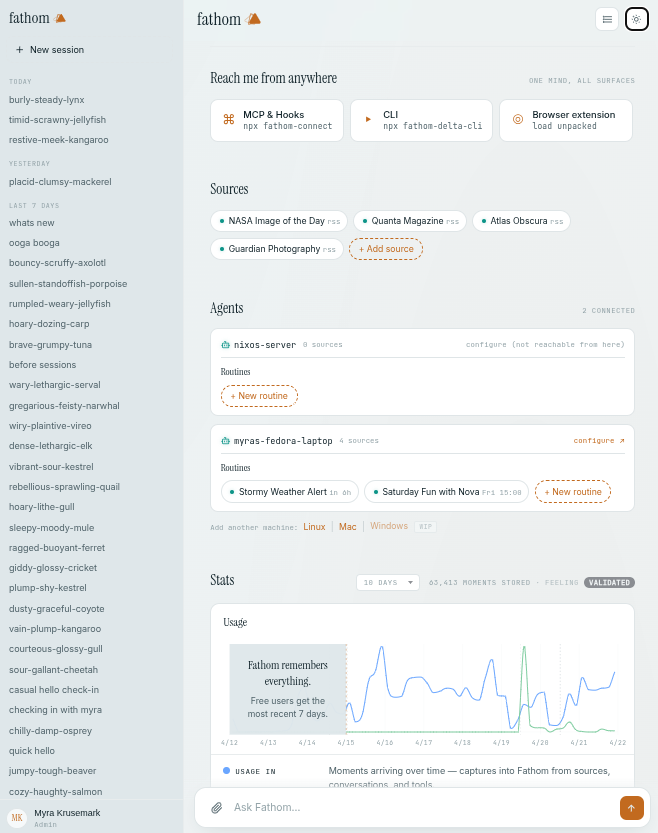Select the NASA Image of the Day source
The width and height of the screenshot is (658, 833).
279,221
